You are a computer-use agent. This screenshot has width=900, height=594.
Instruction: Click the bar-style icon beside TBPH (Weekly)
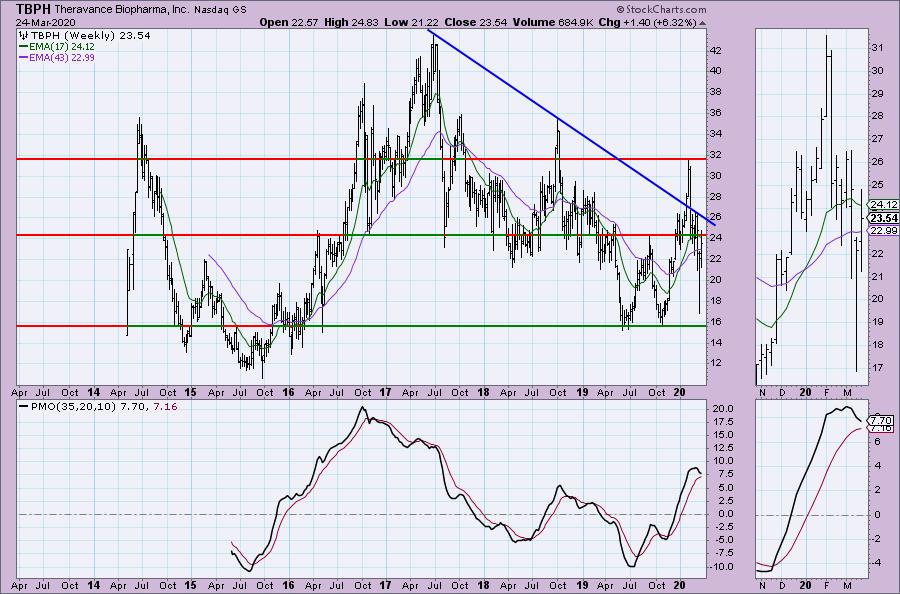click(24, 35)
